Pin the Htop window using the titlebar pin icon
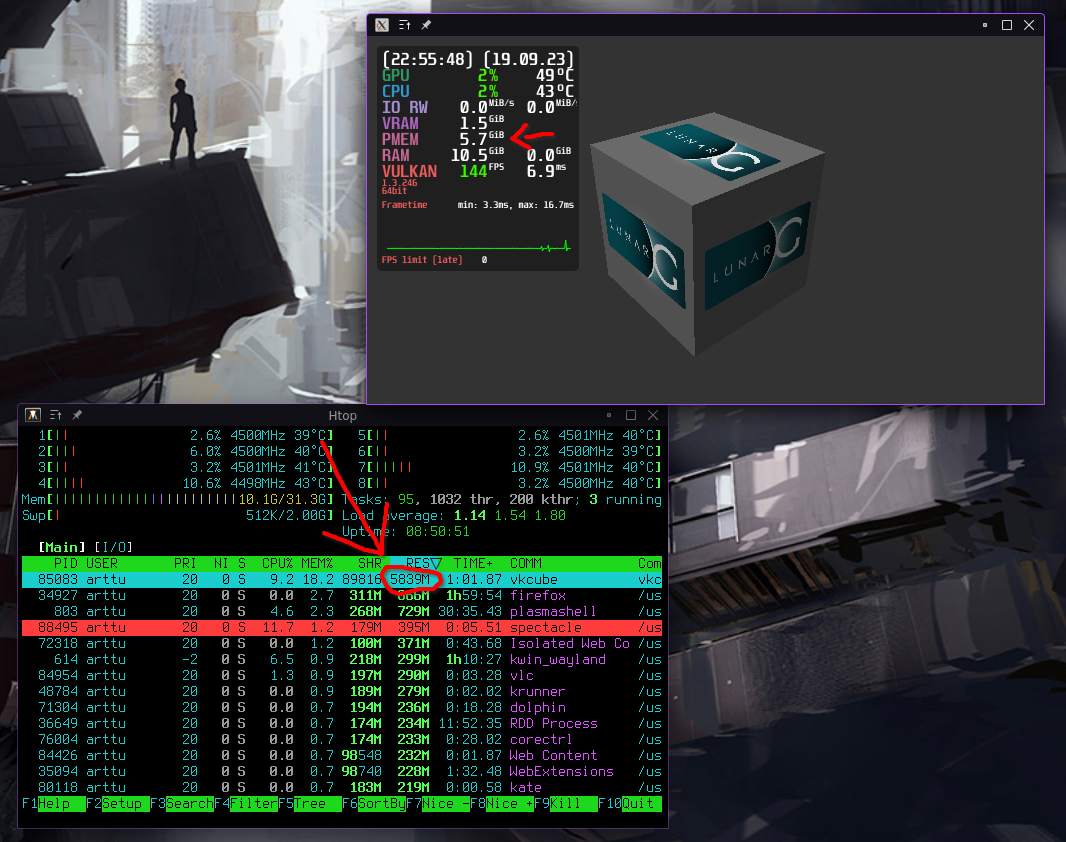 tap(75, 414)
